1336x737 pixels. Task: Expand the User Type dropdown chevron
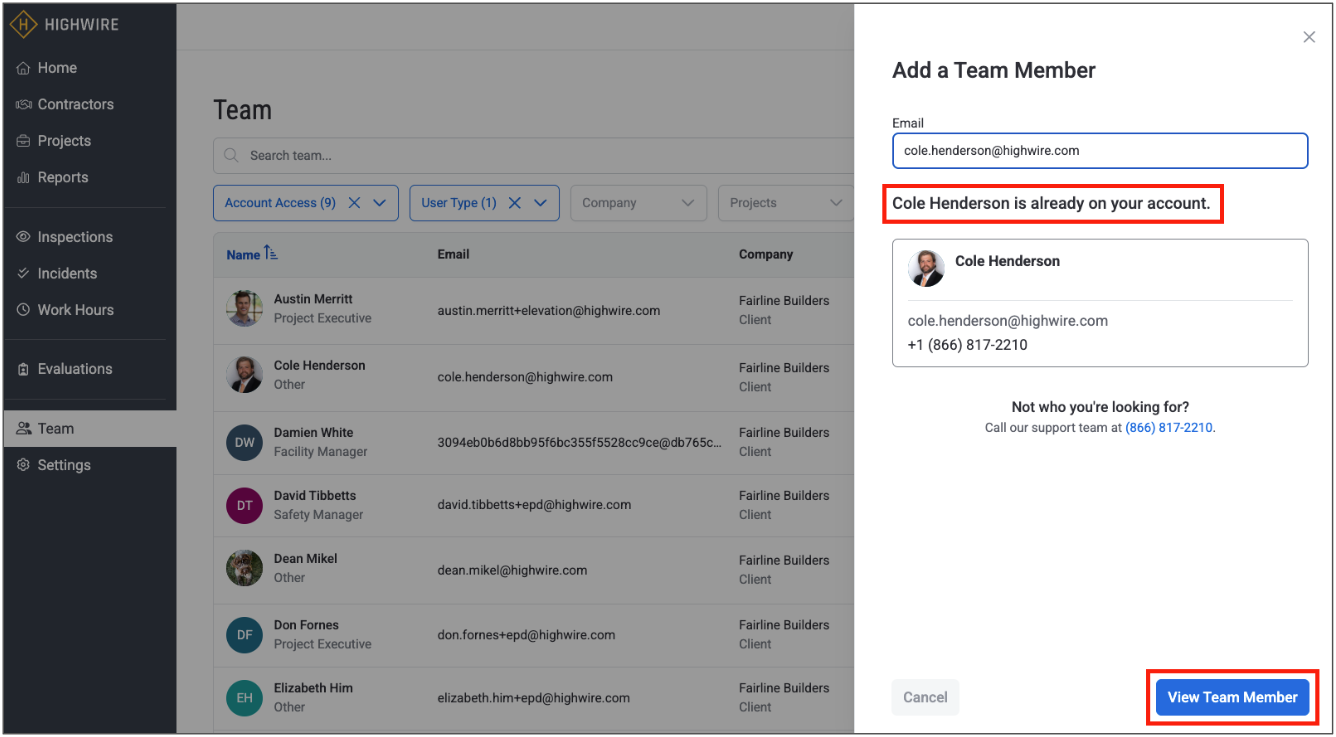click(x=541, y=203)
